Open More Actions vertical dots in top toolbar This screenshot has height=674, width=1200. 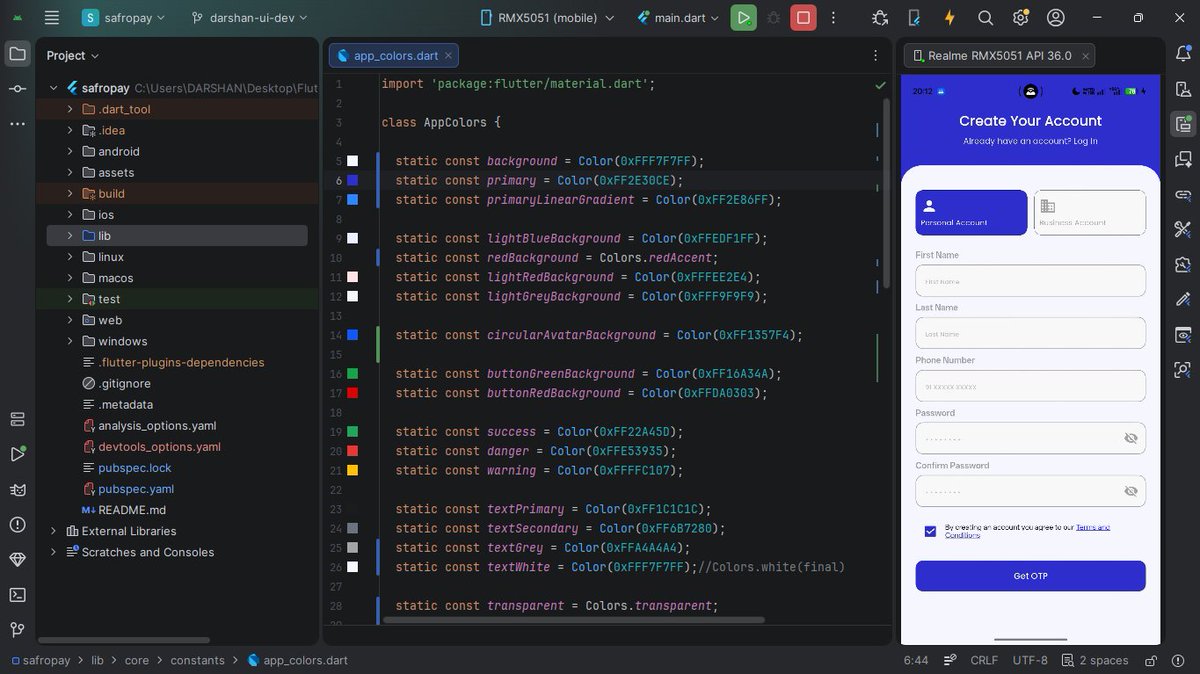click(x=834, y=17)
